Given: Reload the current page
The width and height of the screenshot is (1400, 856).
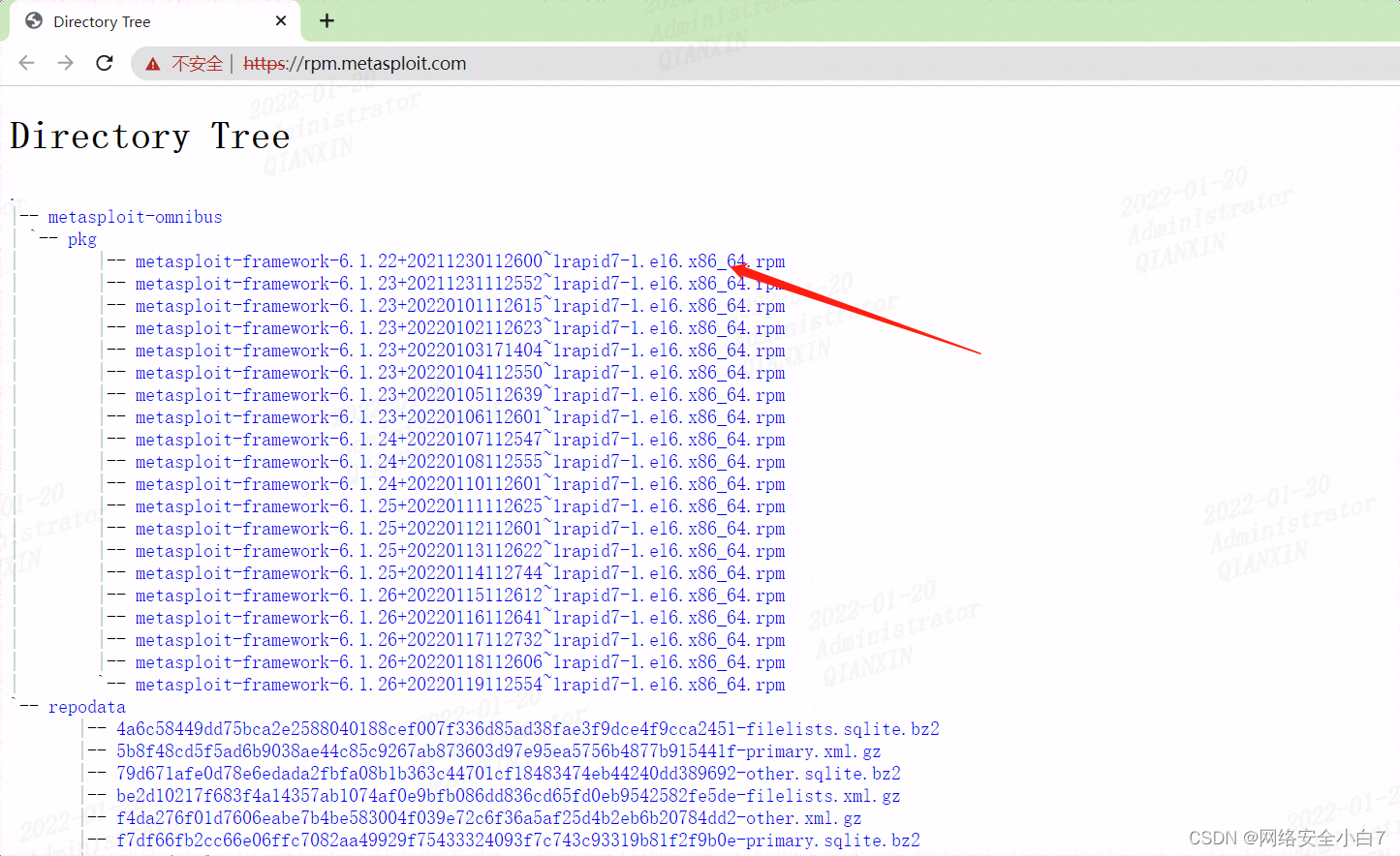Looking at the screenshot, I should (105, 63).
